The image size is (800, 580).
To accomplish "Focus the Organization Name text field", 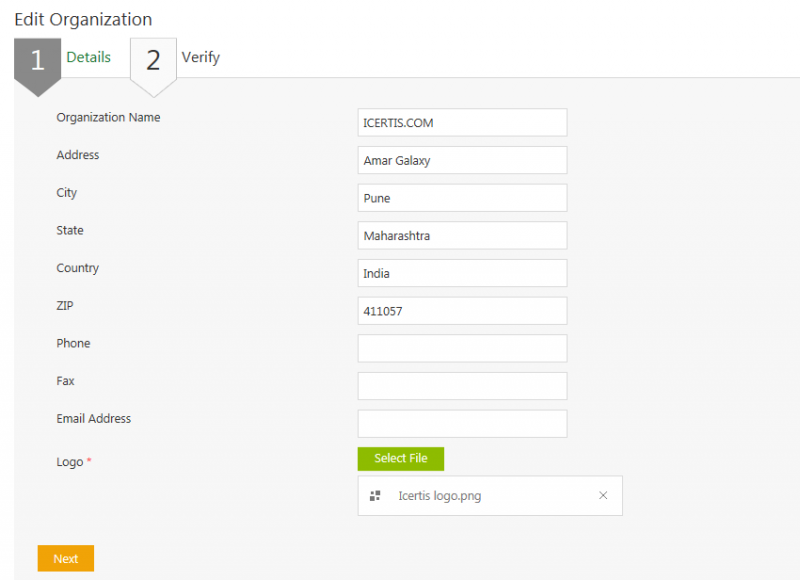I will coord(462,123).
